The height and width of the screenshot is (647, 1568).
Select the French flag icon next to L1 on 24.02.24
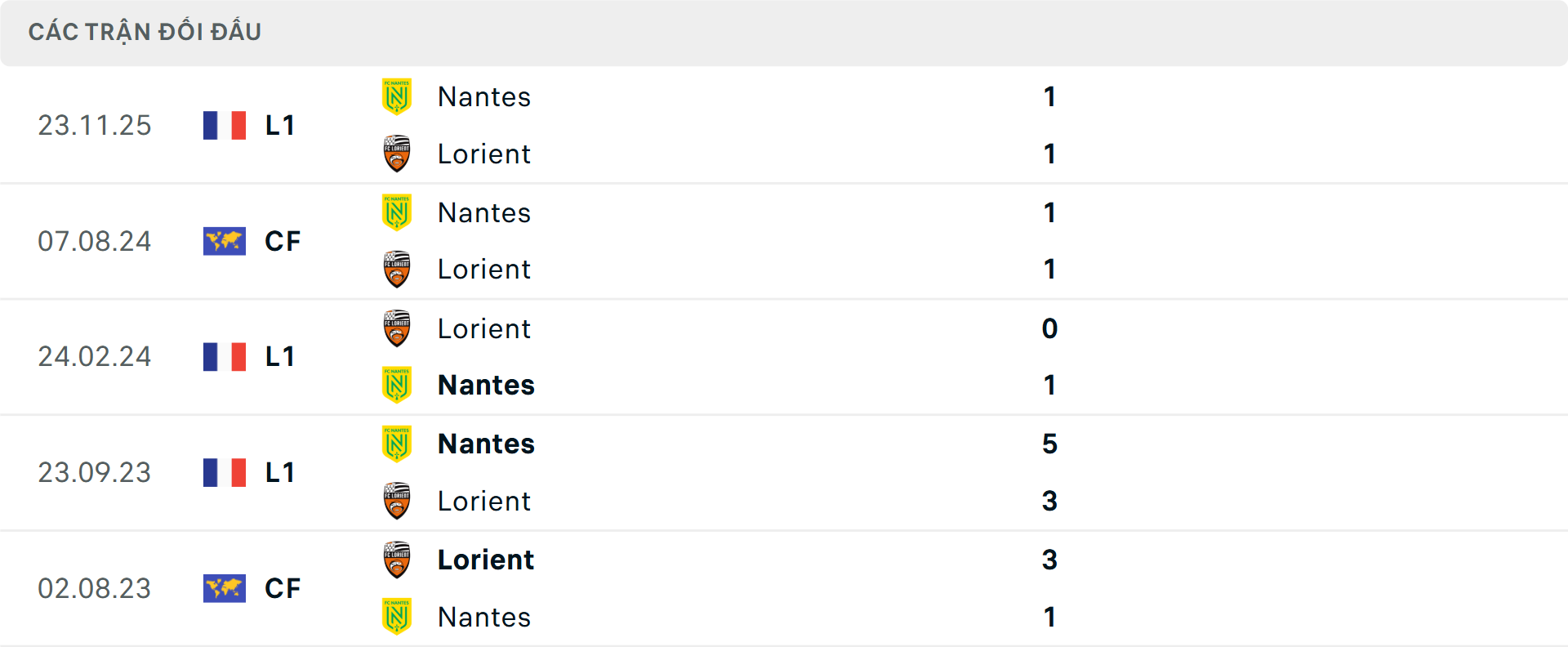coord(224,356)
